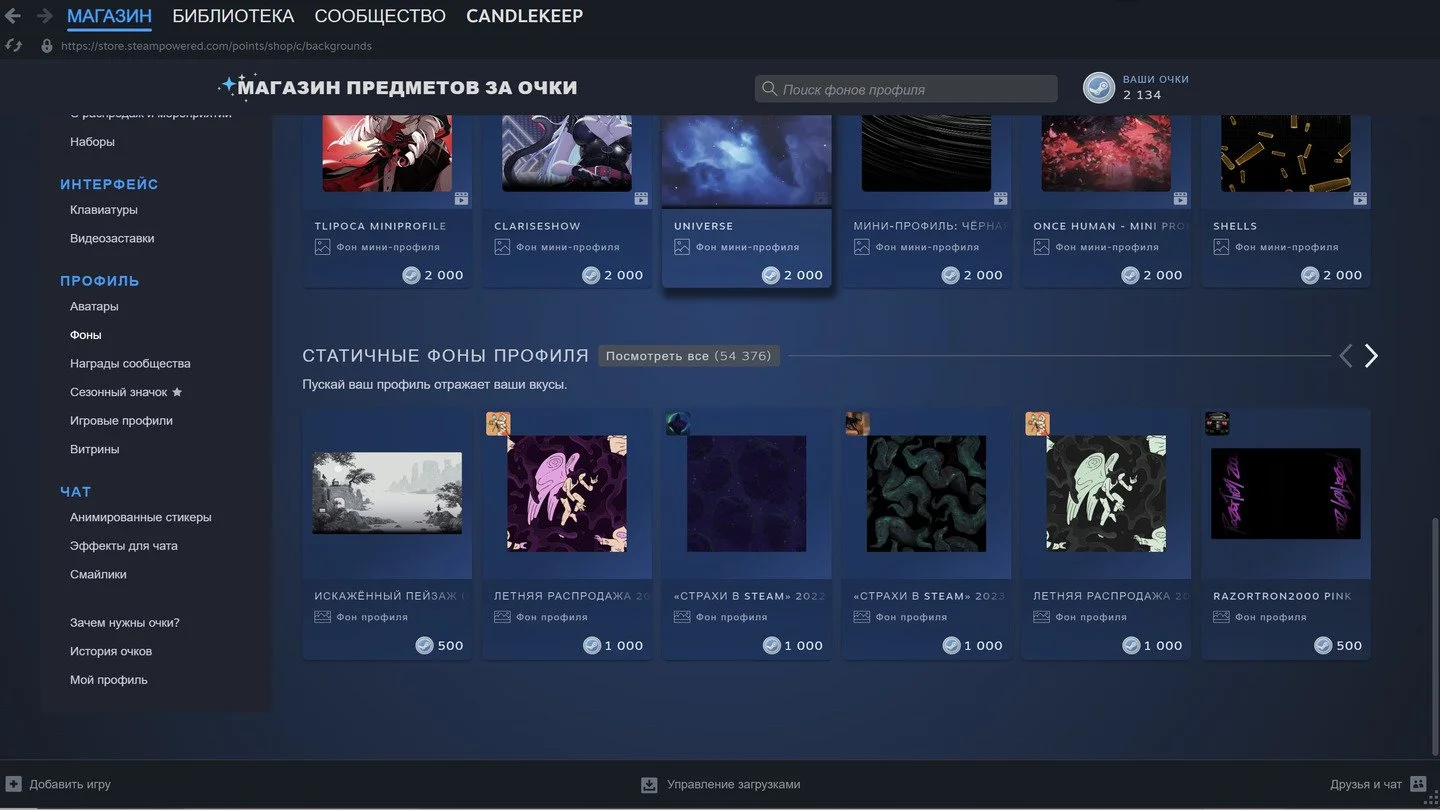Open История очков link

point(111,651)
